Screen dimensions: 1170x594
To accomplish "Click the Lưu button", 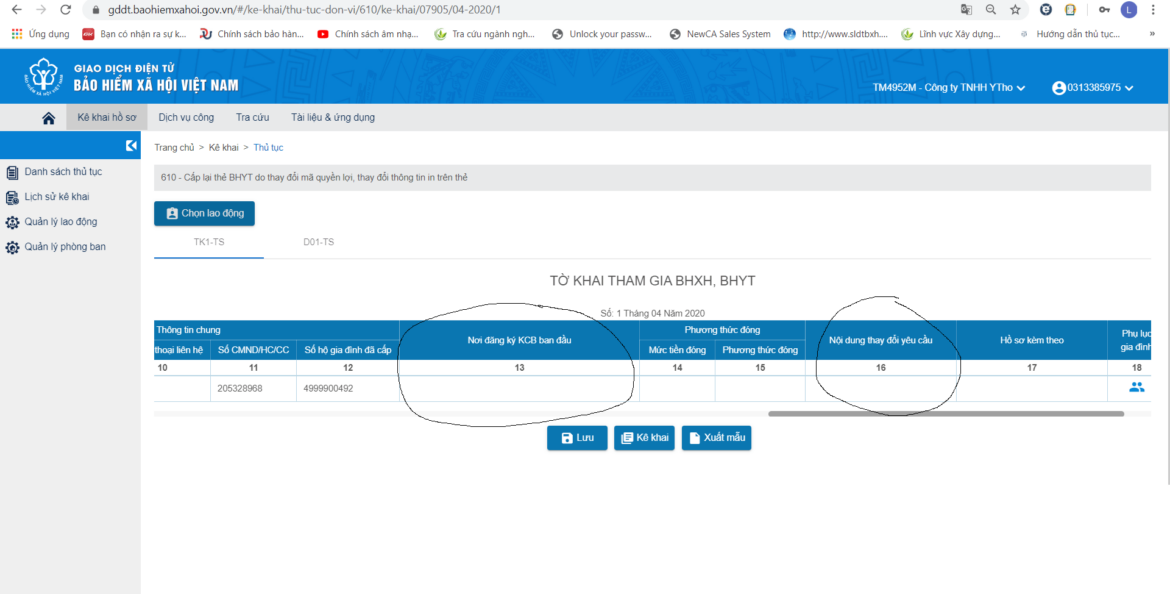I will [x=577, y=437].
